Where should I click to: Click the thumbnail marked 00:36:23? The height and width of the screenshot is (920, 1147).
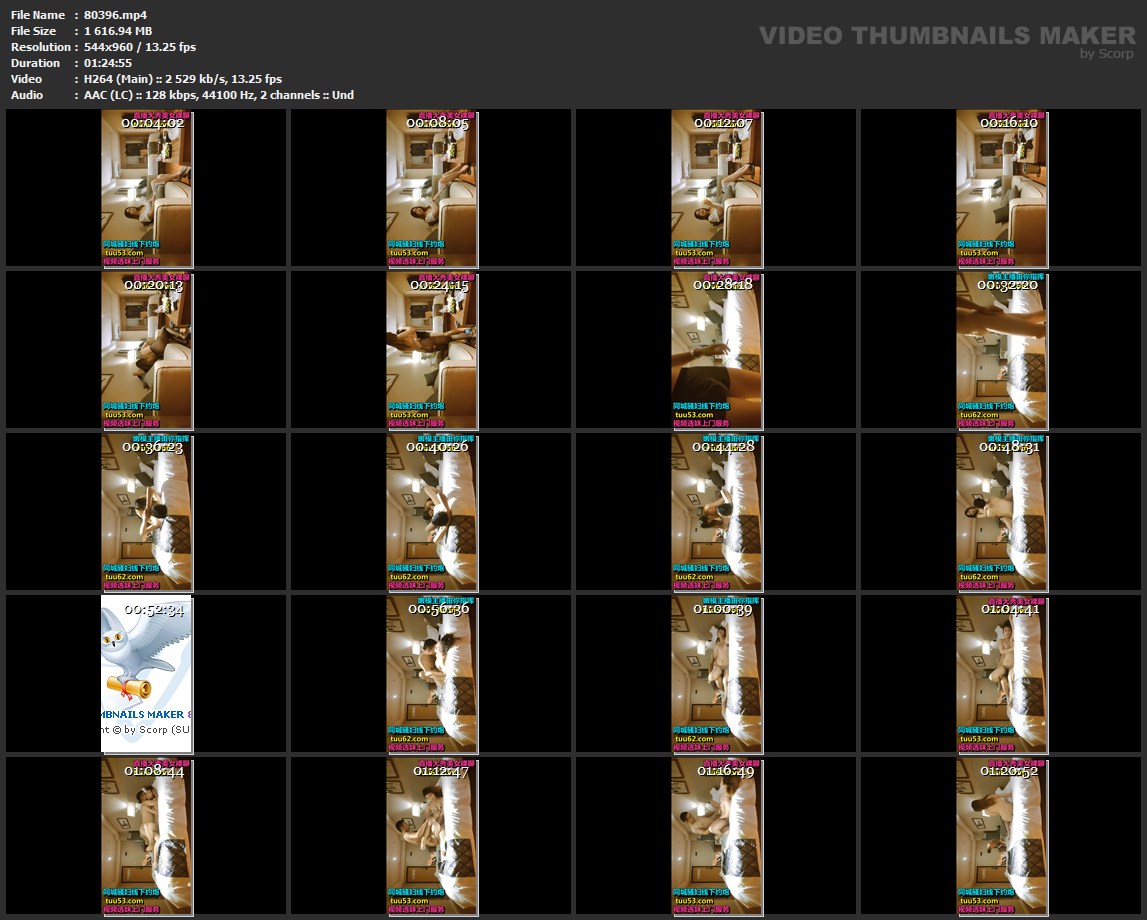pos(146,512)
